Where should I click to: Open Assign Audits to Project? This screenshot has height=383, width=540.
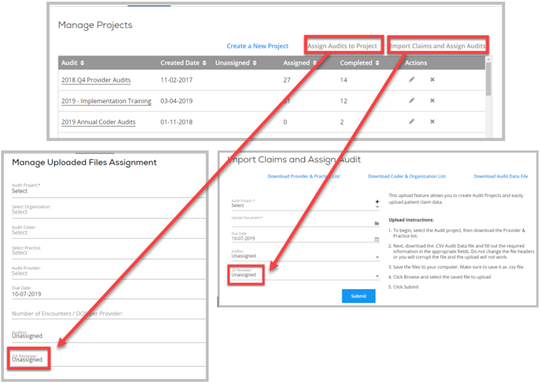[342, 46]
